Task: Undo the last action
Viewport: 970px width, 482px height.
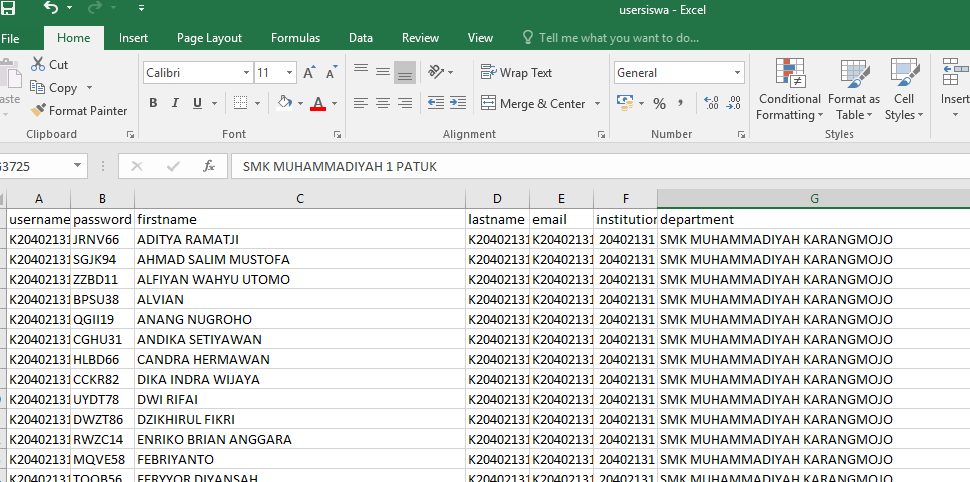Action: click(51, 8)
